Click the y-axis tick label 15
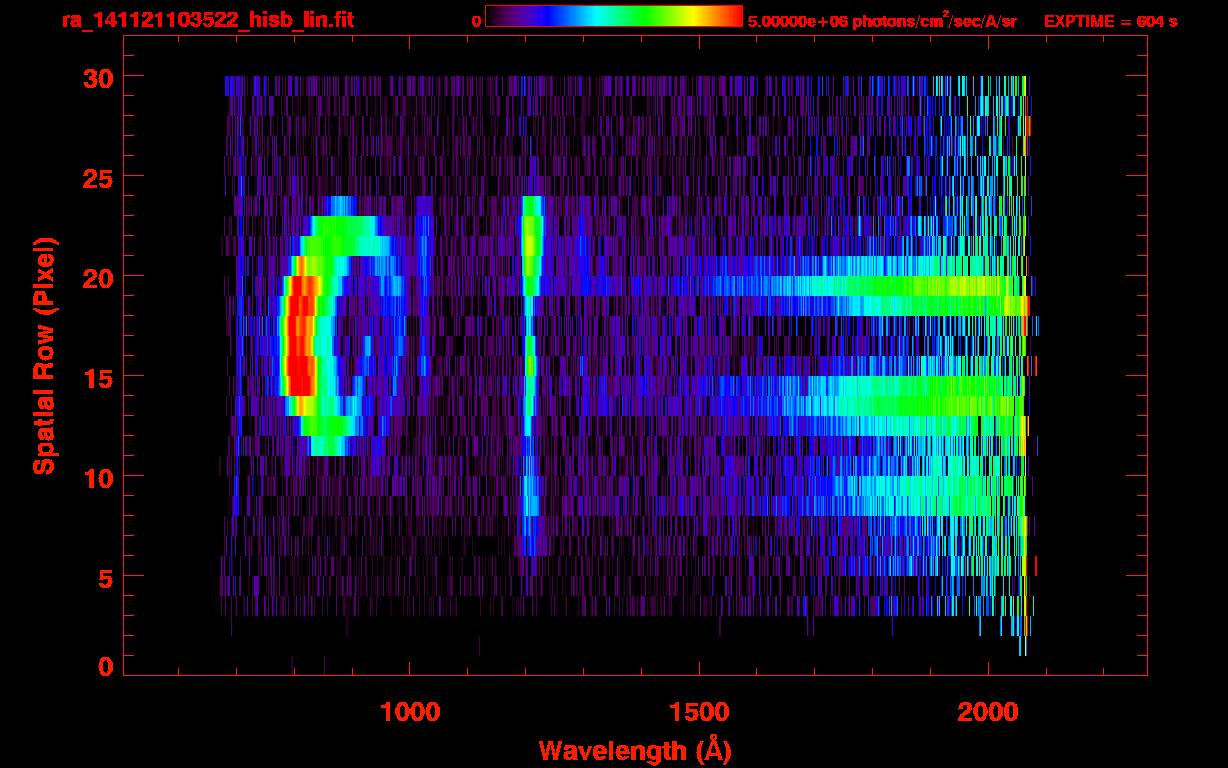 tap(98, 377)
